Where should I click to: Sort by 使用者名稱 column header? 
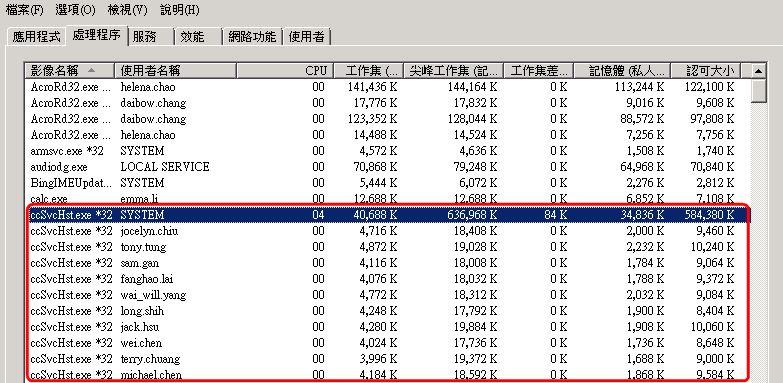coord(175,70)
